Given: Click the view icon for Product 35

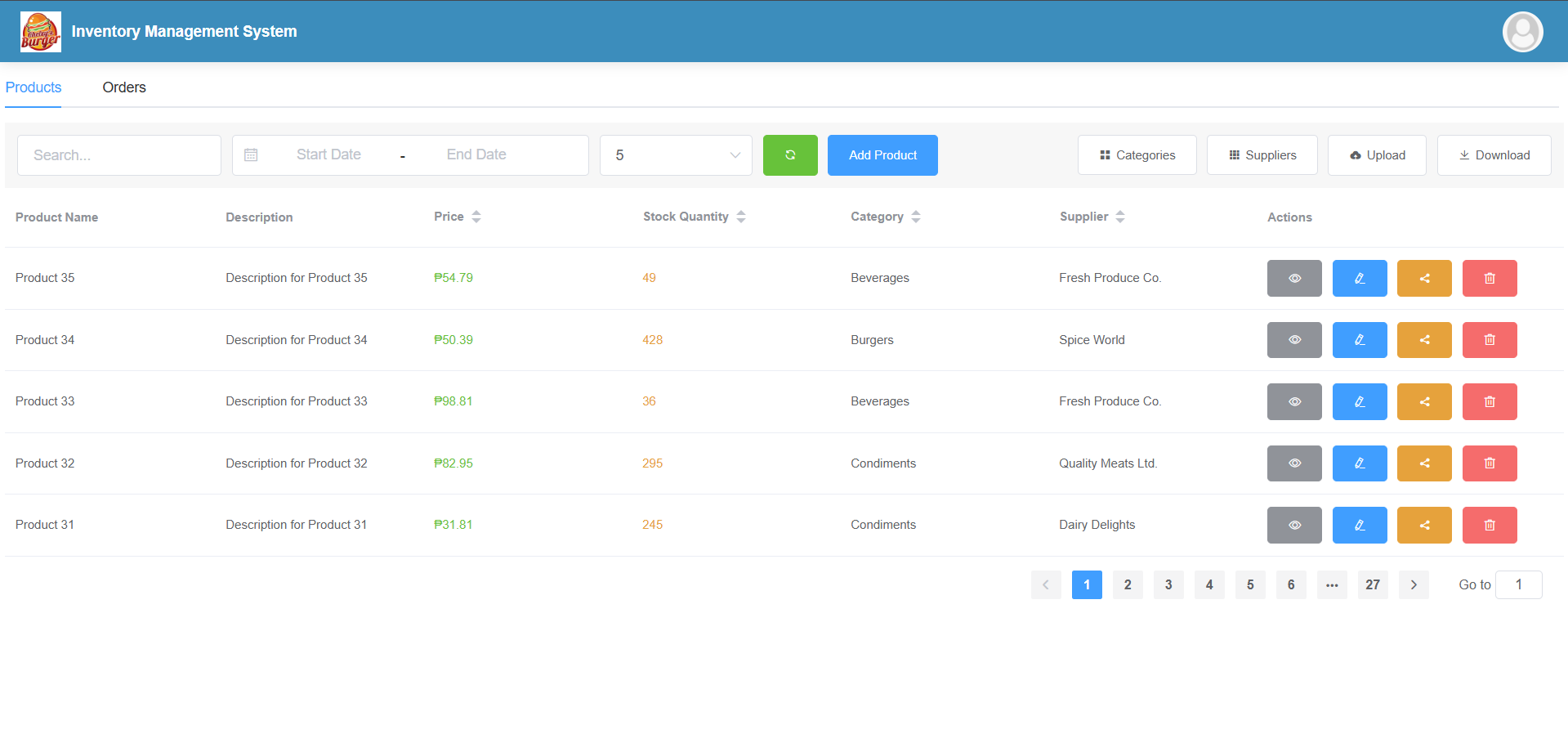Looking at the screenshot, I should tap(1293, 278).
